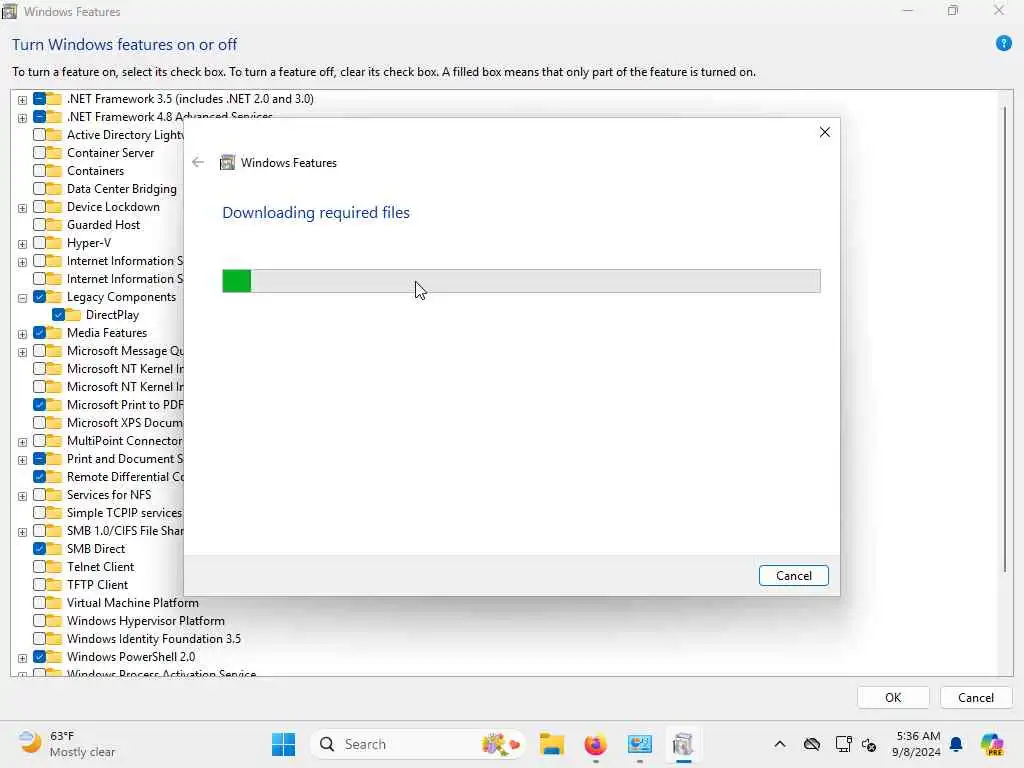This screenshot has width=1024, height=768.
Task: Select the Windows Identity Foundation 3.5 label
Action: pyautogui.click(x=153, y=639)
